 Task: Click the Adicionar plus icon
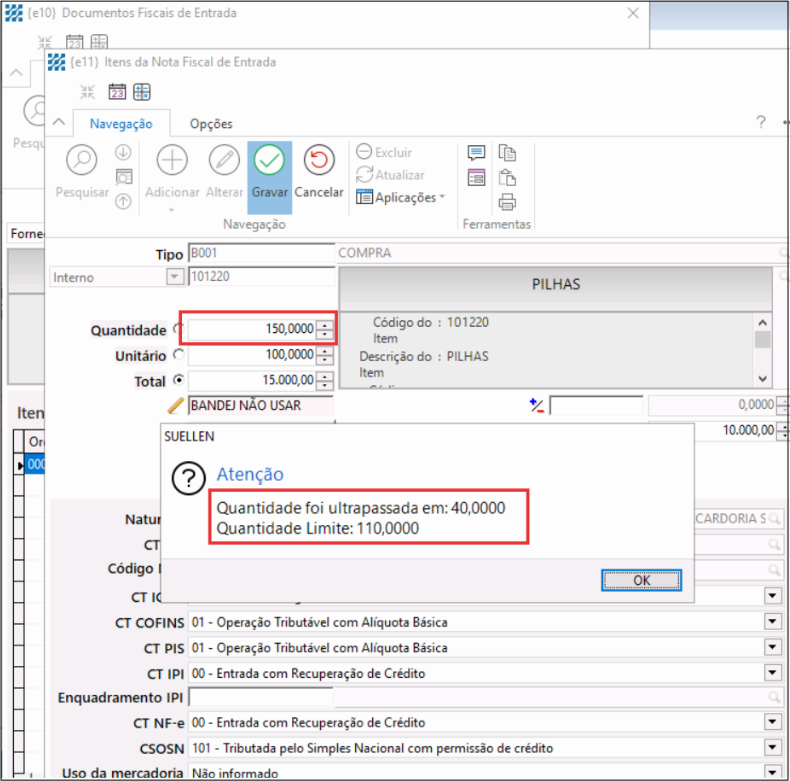[x=172, y=160]
